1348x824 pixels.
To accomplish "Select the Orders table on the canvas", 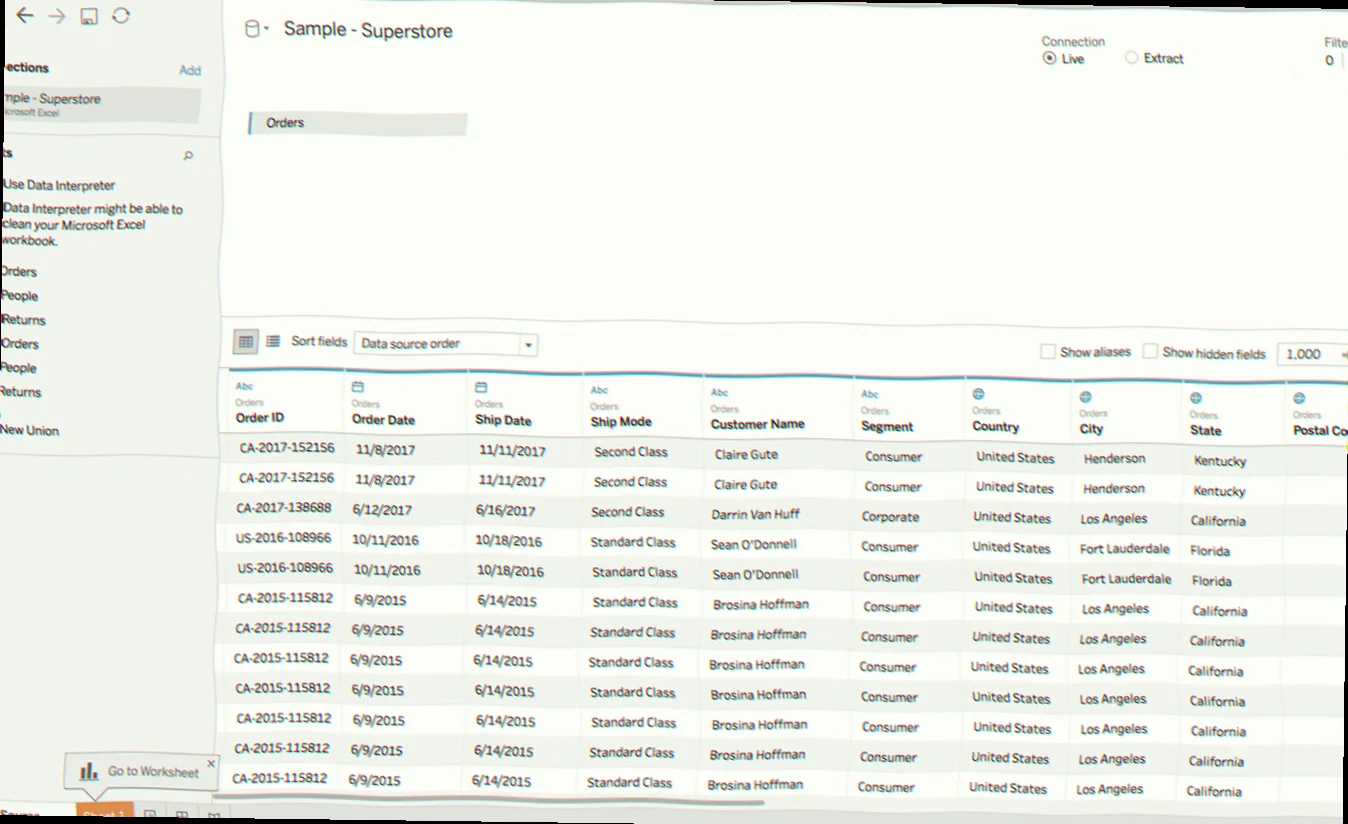I will (x=357, y=123).
